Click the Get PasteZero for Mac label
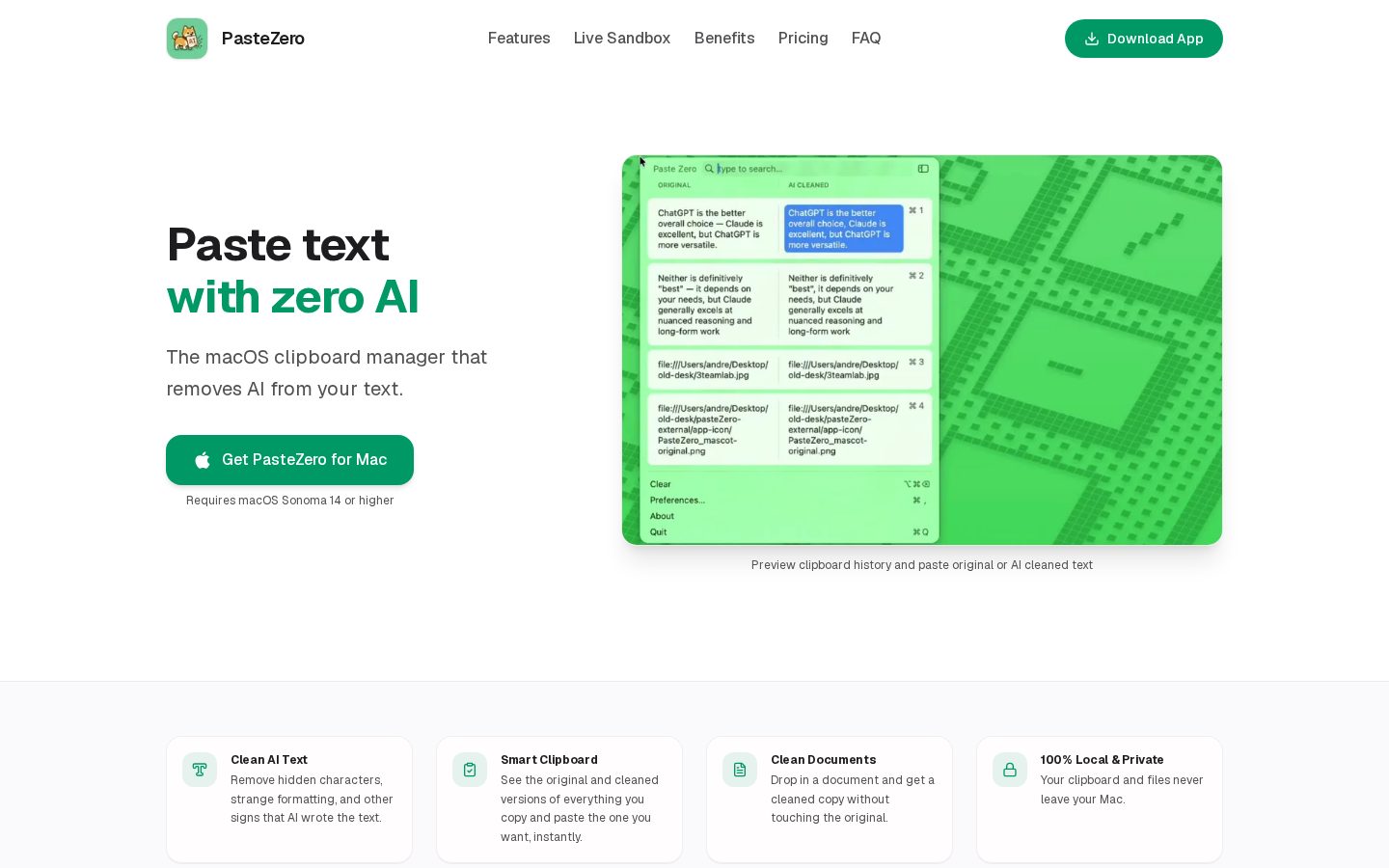The width and height of the screenshot is (1389, 868). [305, 460]
